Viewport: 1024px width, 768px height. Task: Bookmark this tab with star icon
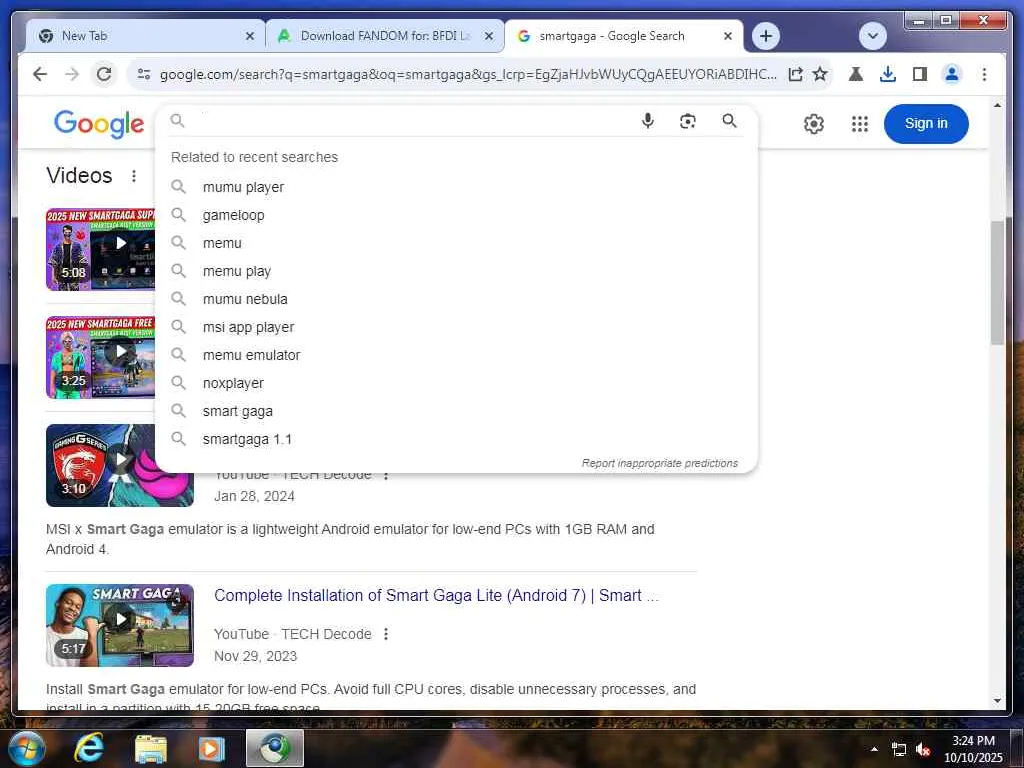pos(820,74)
